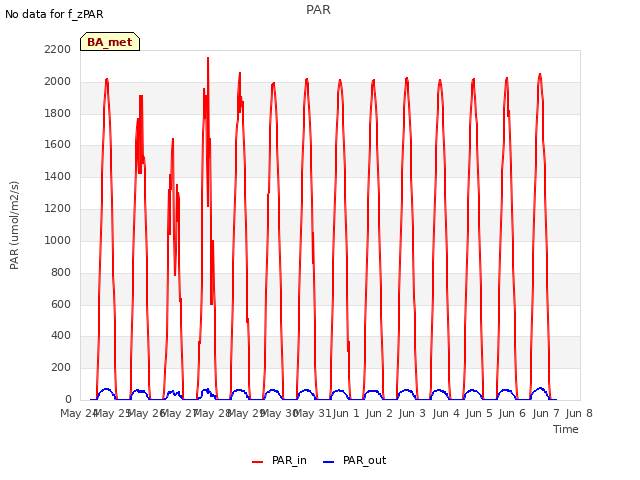Screen dimensions: 640x480
Task: Click the 1600 y-axis tick label
Action: (x=58, y=144)
